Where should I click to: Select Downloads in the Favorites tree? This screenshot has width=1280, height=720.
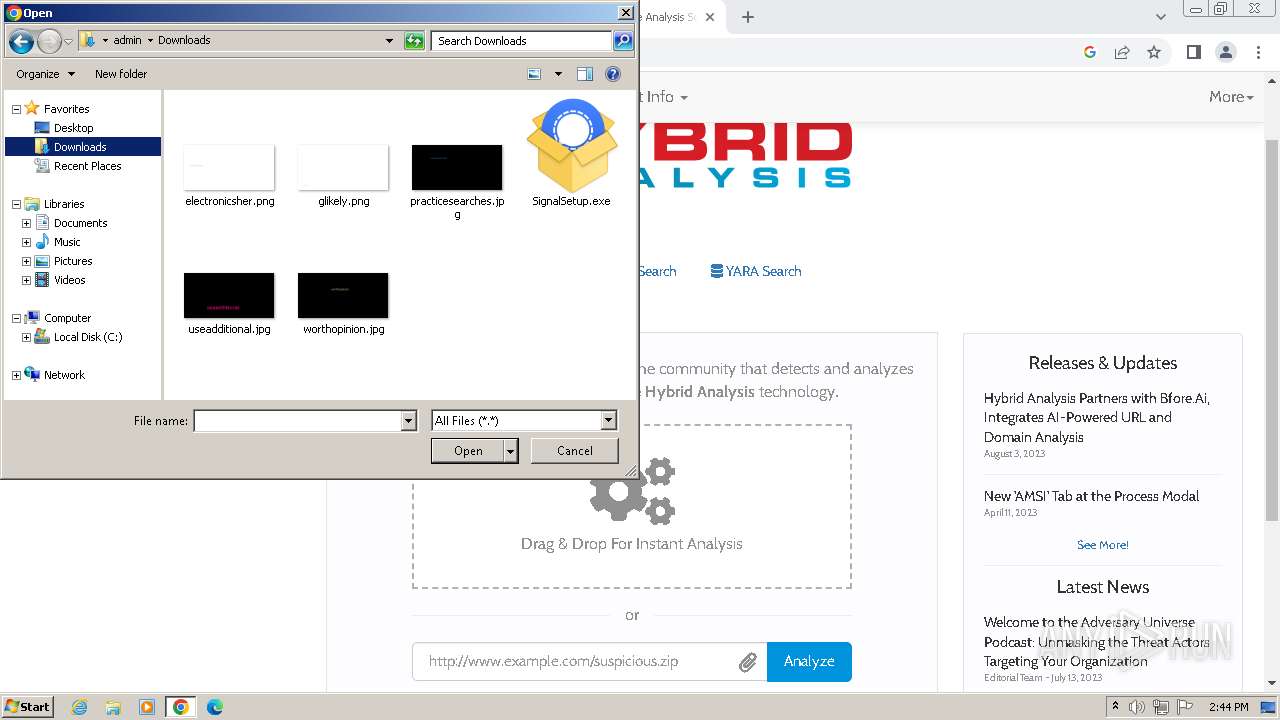(x=82, y=147)
